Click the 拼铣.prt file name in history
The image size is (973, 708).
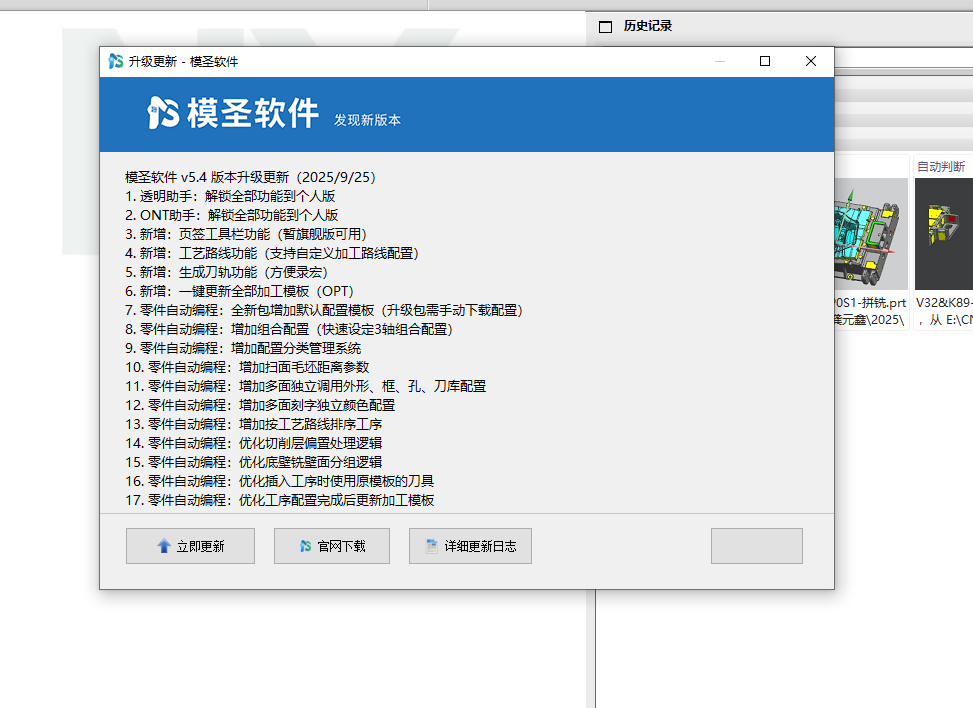tap(871, 303)
